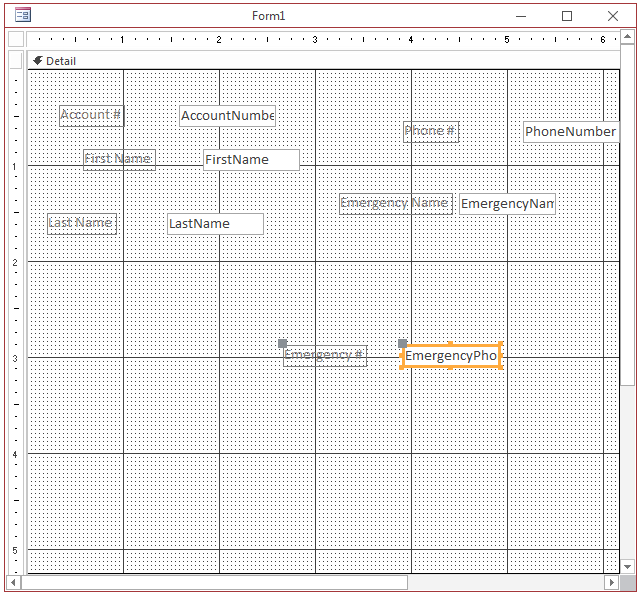Screen dimensions: 641x596
Task: Click the Form1 title text
Action: [269, 16]
